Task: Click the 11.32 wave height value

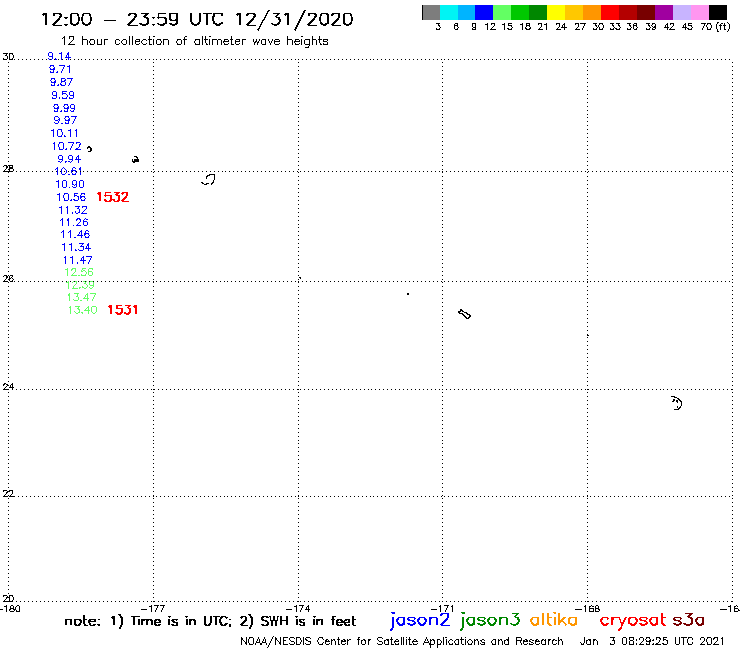Action: pos(73,210)
